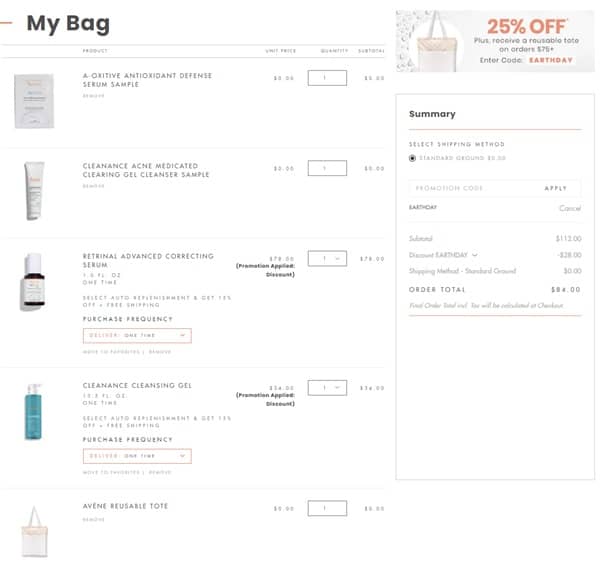
Task: Click the A-Oxitive serum sample product image
Action: (x=34, y=99)
